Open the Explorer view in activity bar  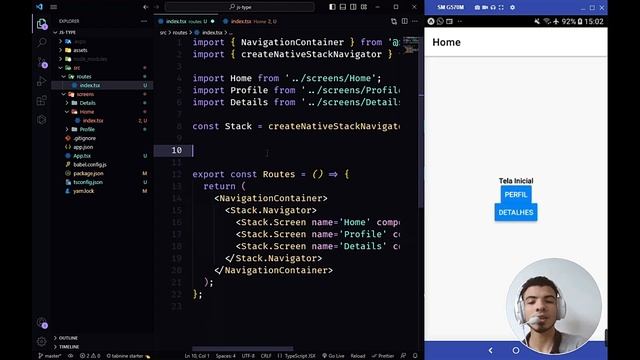41,24
